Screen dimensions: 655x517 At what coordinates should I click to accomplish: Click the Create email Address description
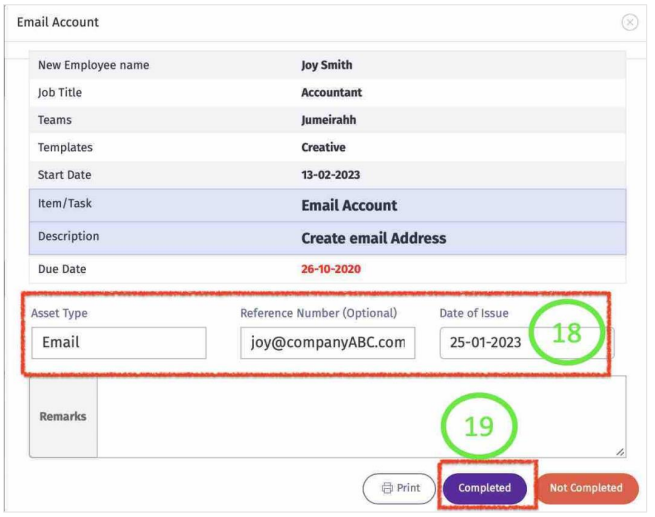coord(373,238)
